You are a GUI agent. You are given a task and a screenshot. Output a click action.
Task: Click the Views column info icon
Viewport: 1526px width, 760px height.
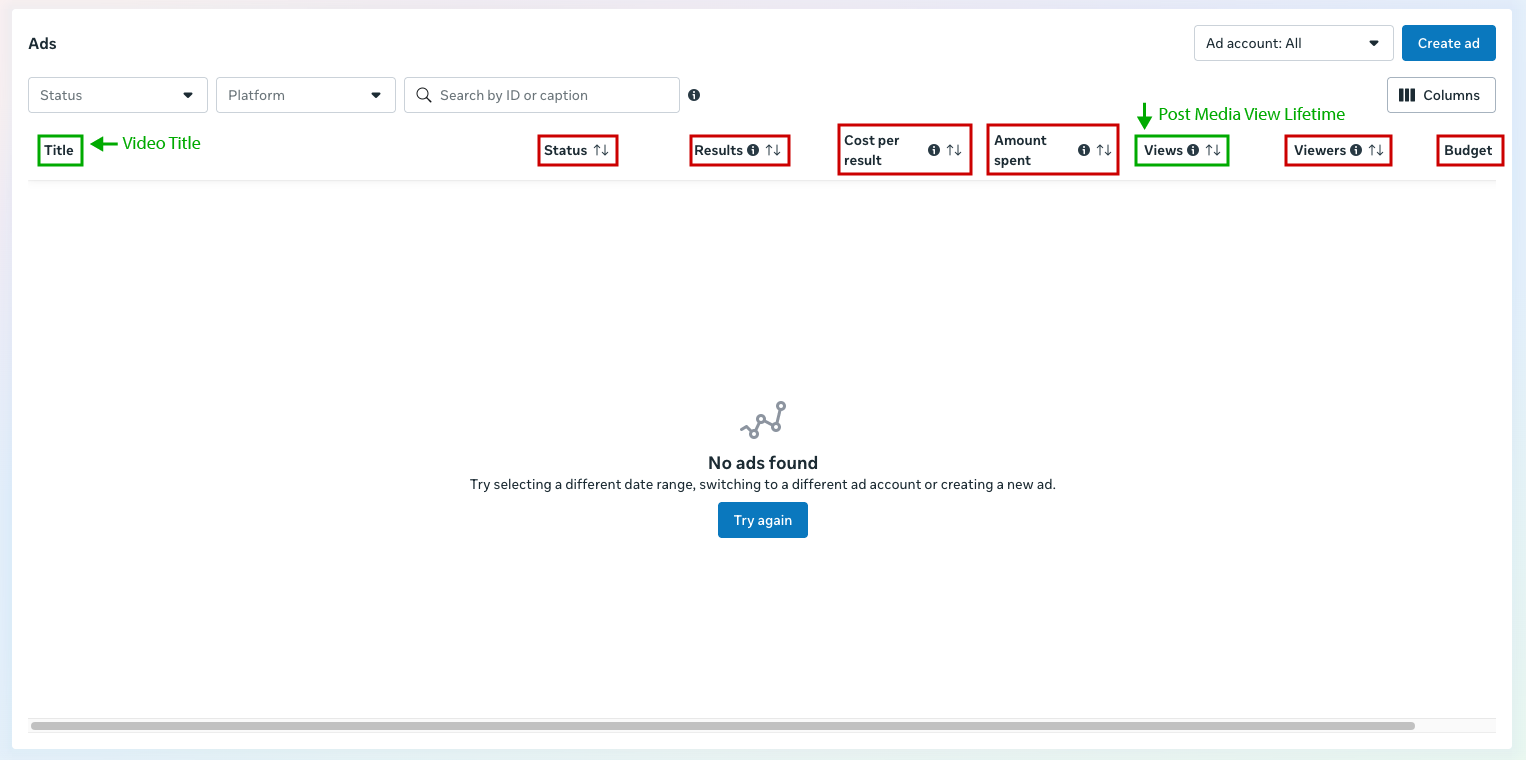click(x=1193, y=150)
